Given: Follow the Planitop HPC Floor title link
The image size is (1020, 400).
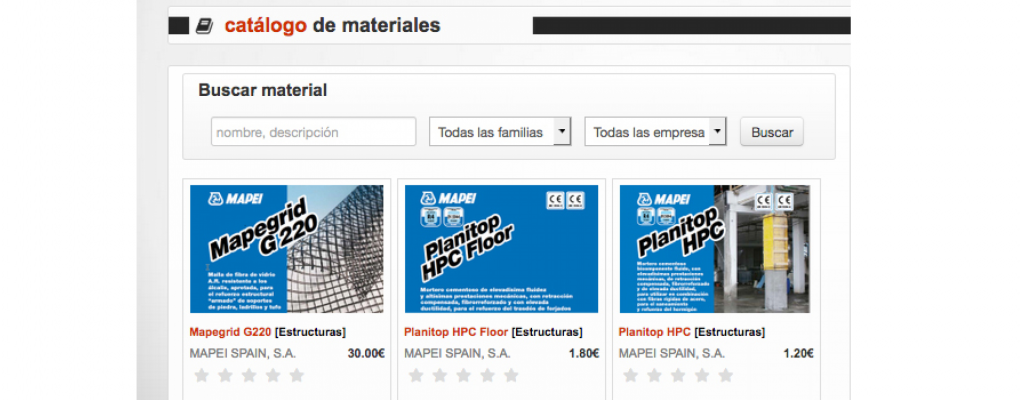Looking at the screenshot, I should tap(456, 332).
